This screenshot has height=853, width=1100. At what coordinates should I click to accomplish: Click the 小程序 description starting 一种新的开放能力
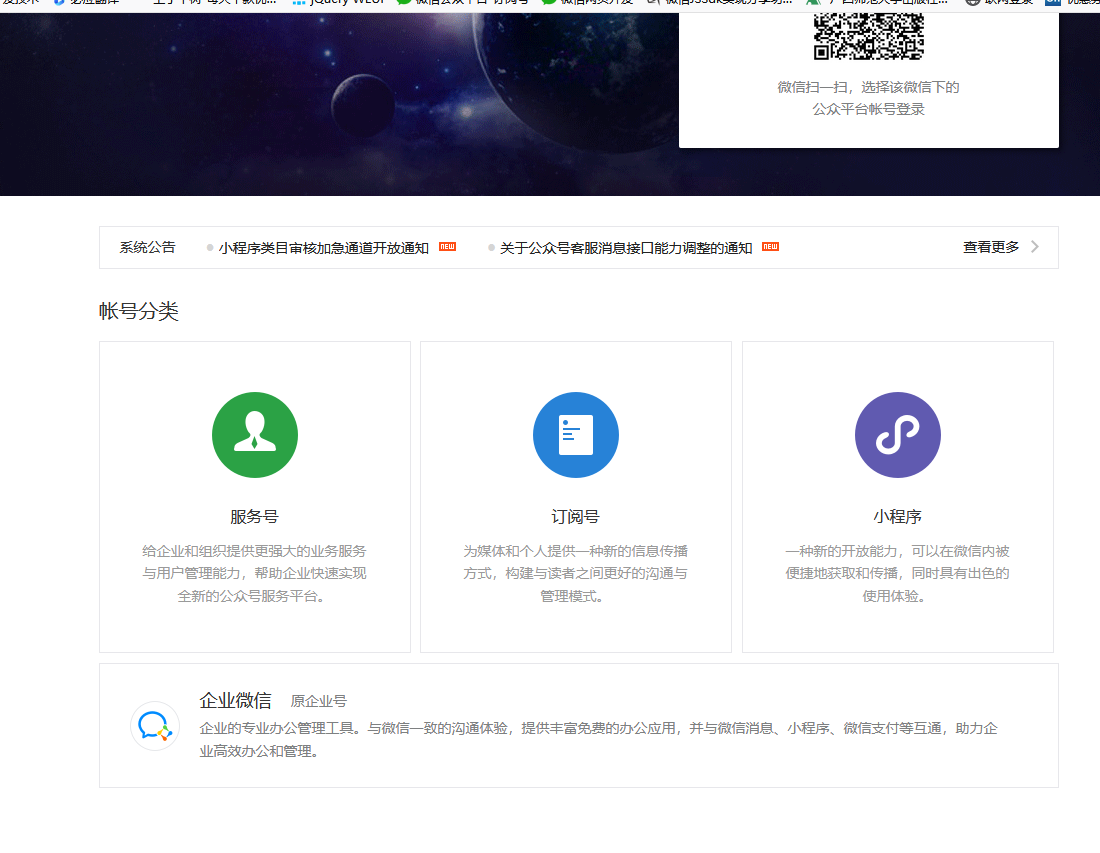(x=897, y=574)
